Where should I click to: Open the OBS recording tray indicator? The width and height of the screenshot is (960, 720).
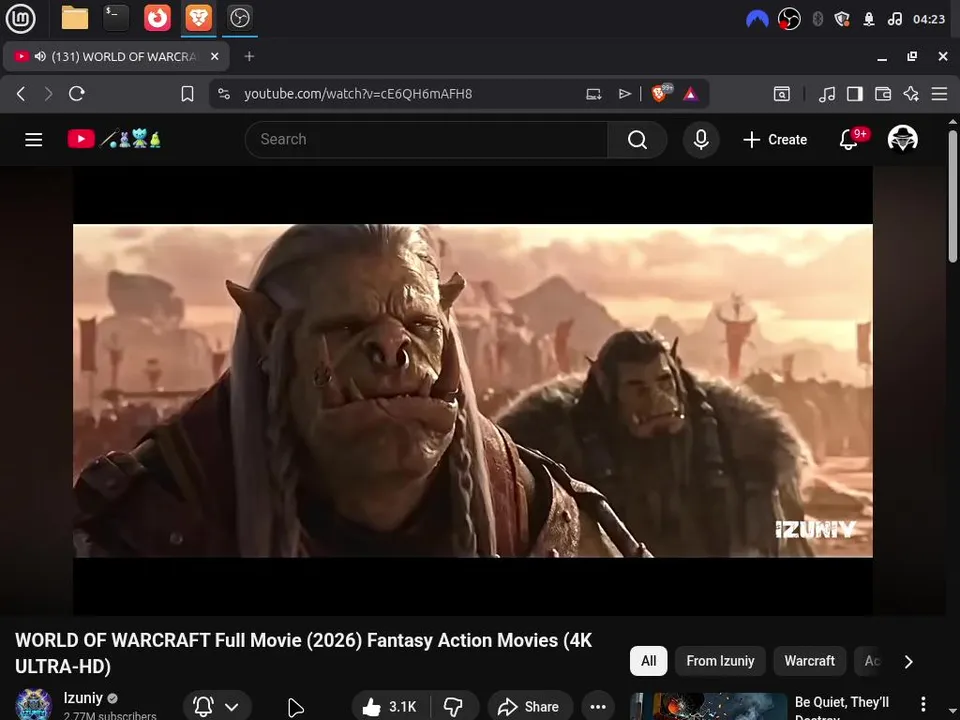point(789,19)
